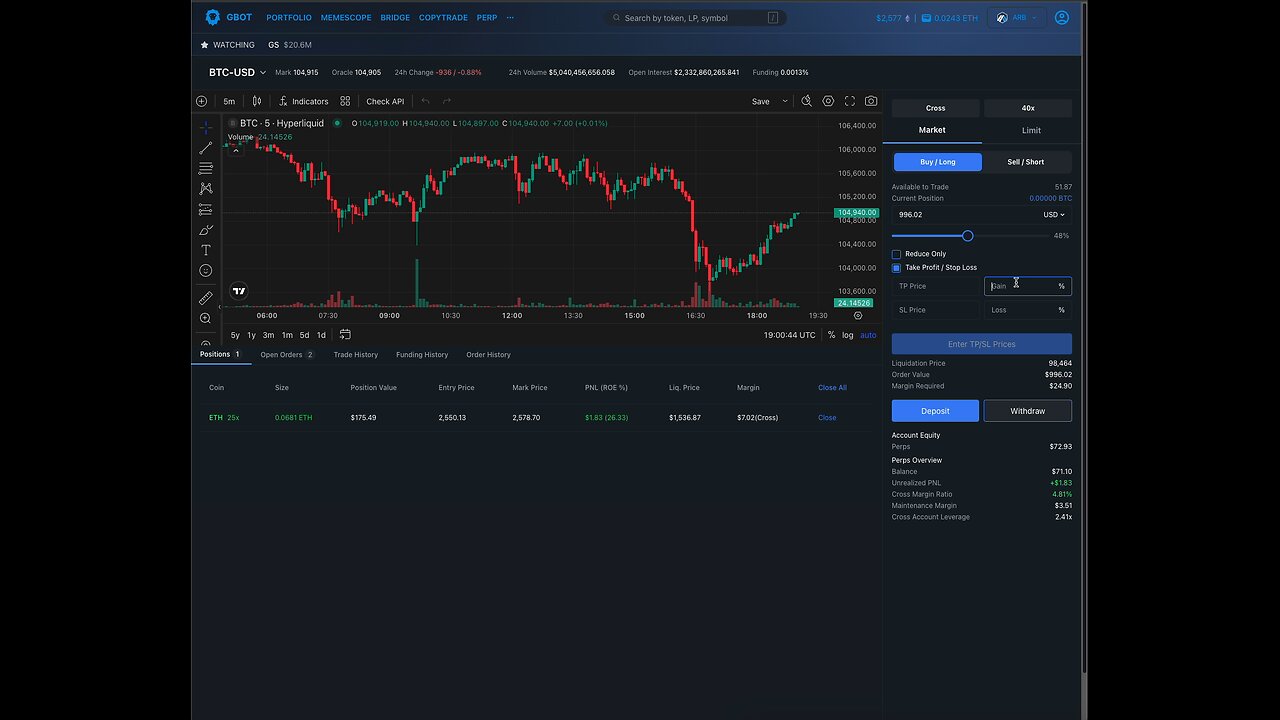The width and height of the screenshot is (1280, 720).
Task: Expand the Save layout dropdown arrow
Action: click(x=785, y=101)
